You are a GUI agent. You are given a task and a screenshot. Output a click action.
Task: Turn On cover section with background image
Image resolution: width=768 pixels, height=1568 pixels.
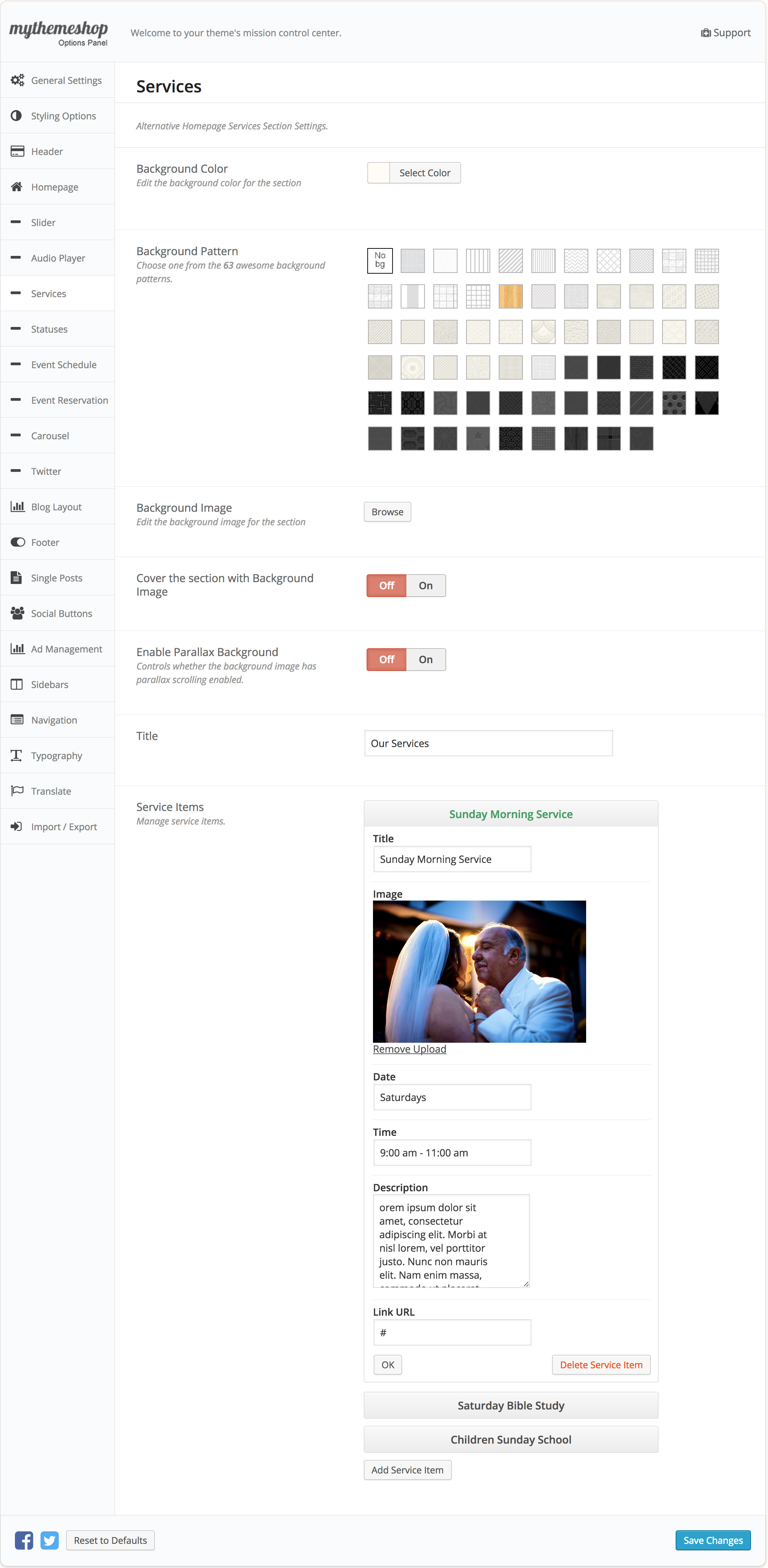[425, 586]
